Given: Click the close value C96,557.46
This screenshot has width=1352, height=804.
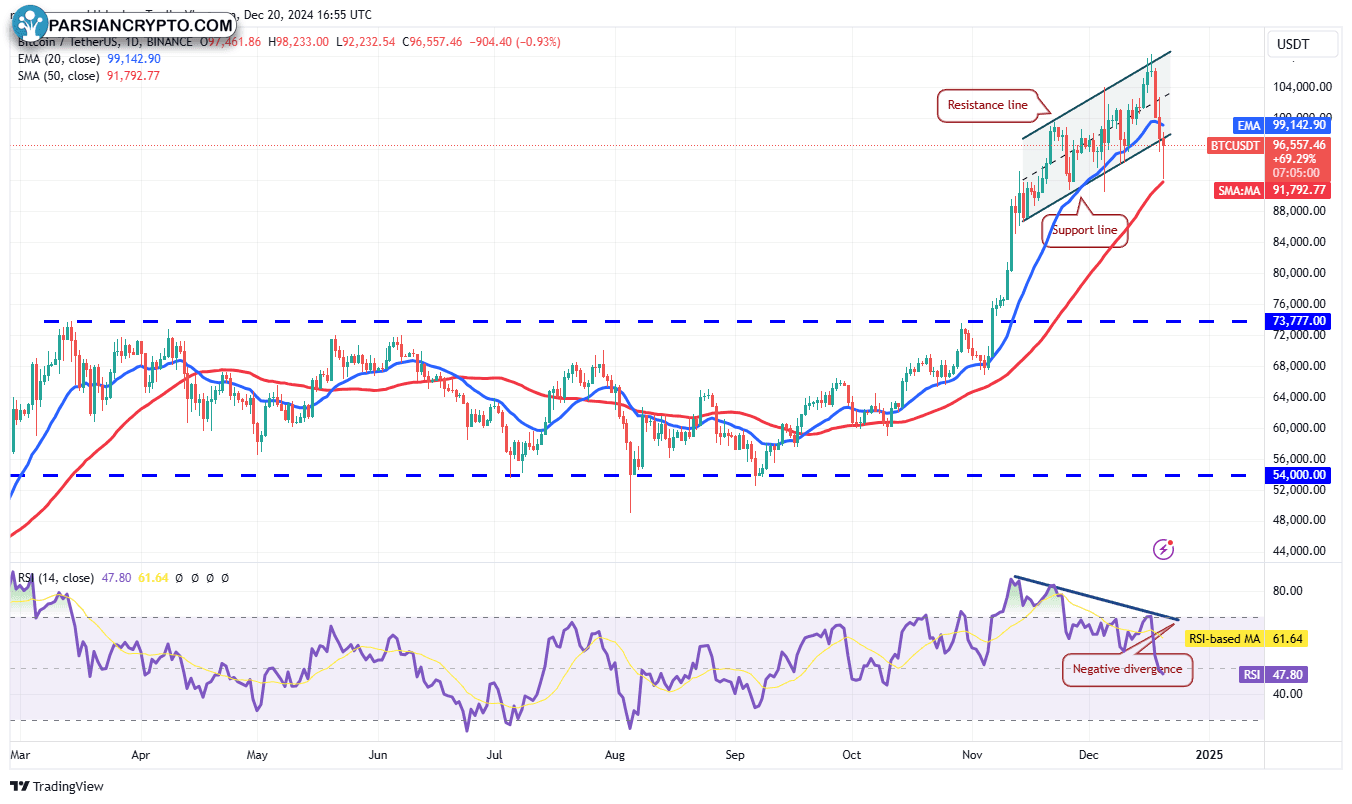Looking at the screenshot, I should (432, 42).
